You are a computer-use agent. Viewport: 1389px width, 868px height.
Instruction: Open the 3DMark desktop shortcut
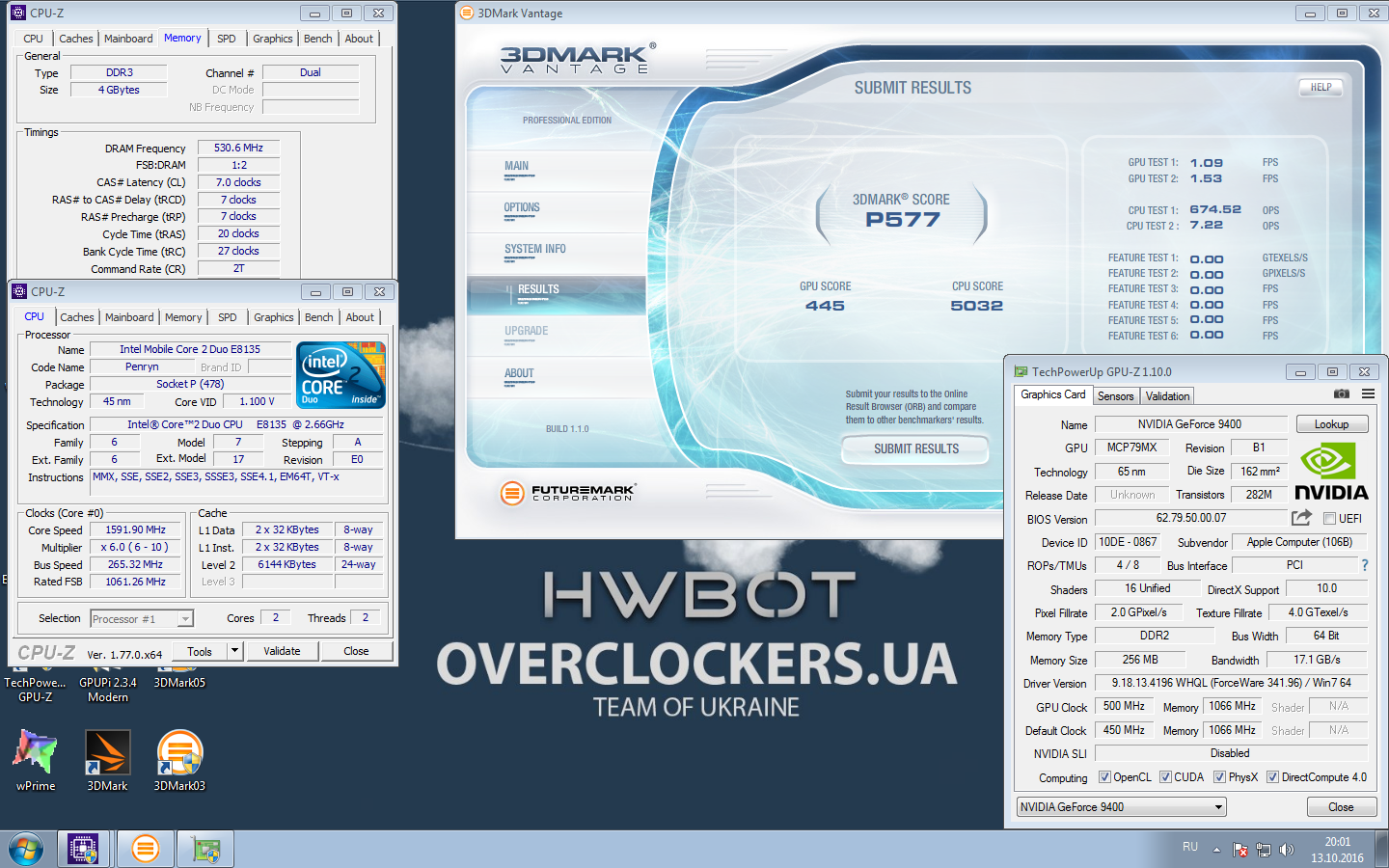107,761
